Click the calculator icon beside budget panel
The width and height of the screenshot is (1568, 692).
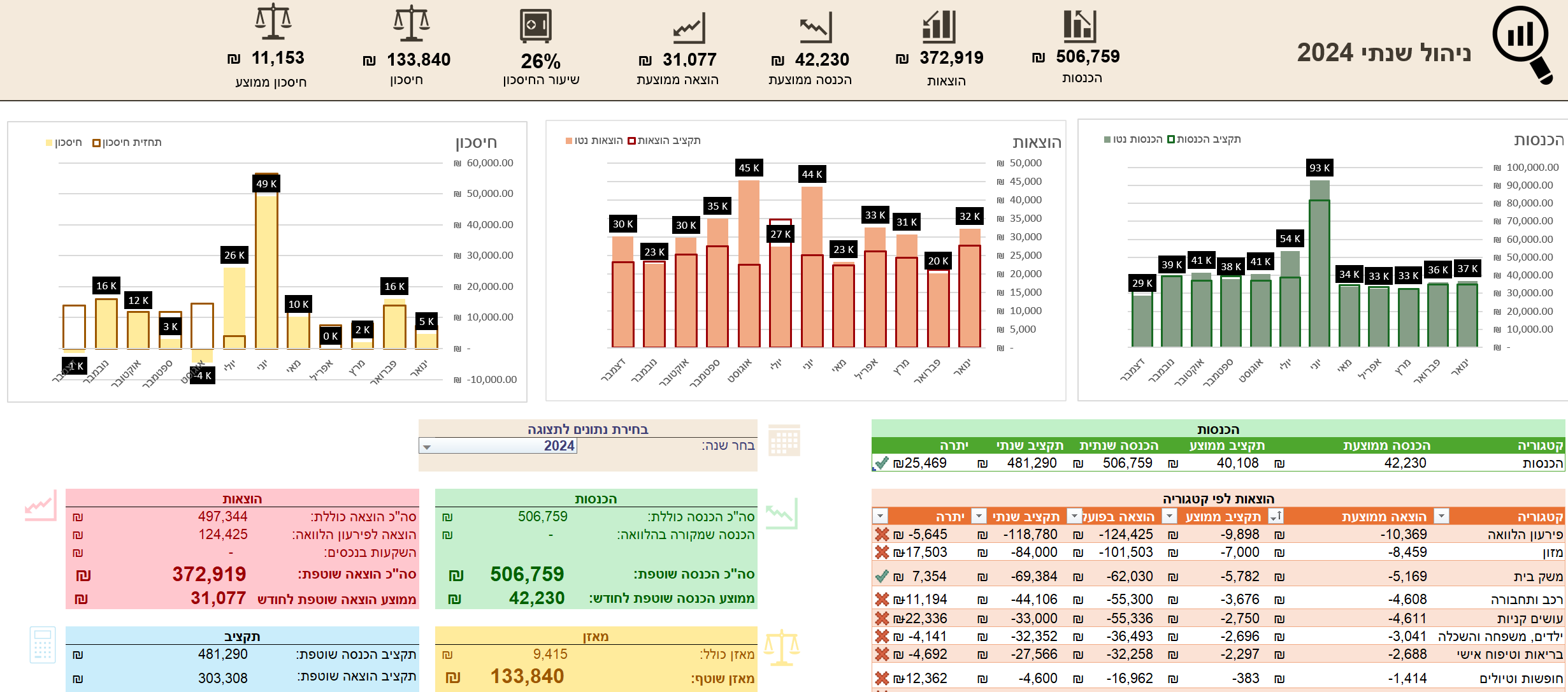[x=43, y=644]
